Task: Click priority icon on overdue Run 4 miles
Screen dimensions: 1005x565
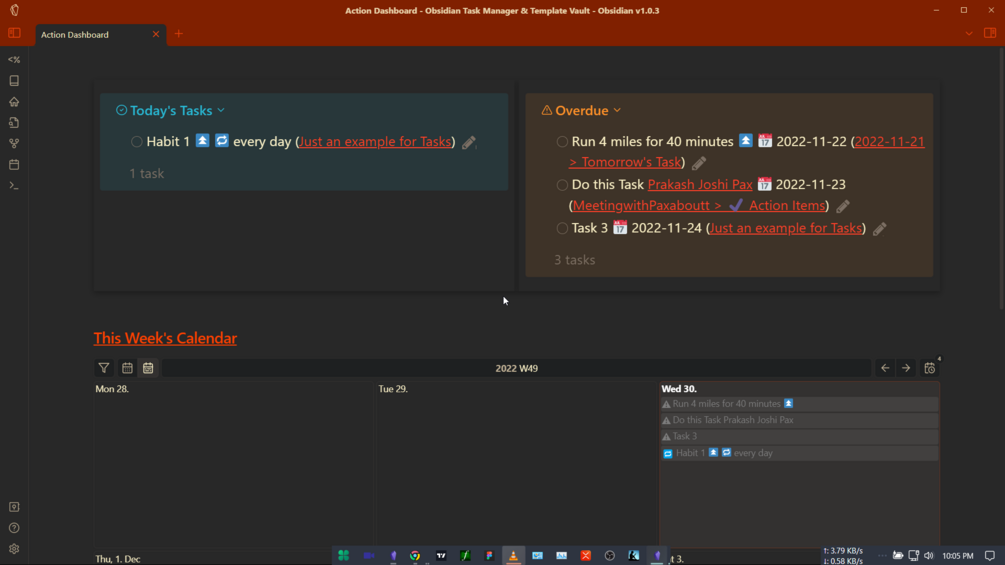Action: 745,140
